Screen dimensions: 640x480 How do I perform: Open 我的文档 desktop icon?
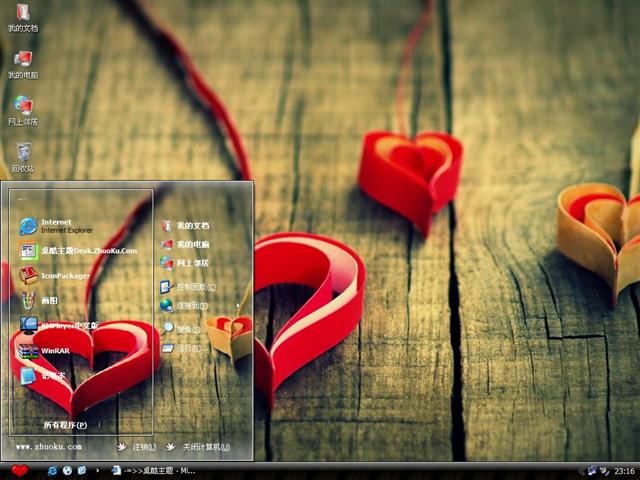pos(23,17)
